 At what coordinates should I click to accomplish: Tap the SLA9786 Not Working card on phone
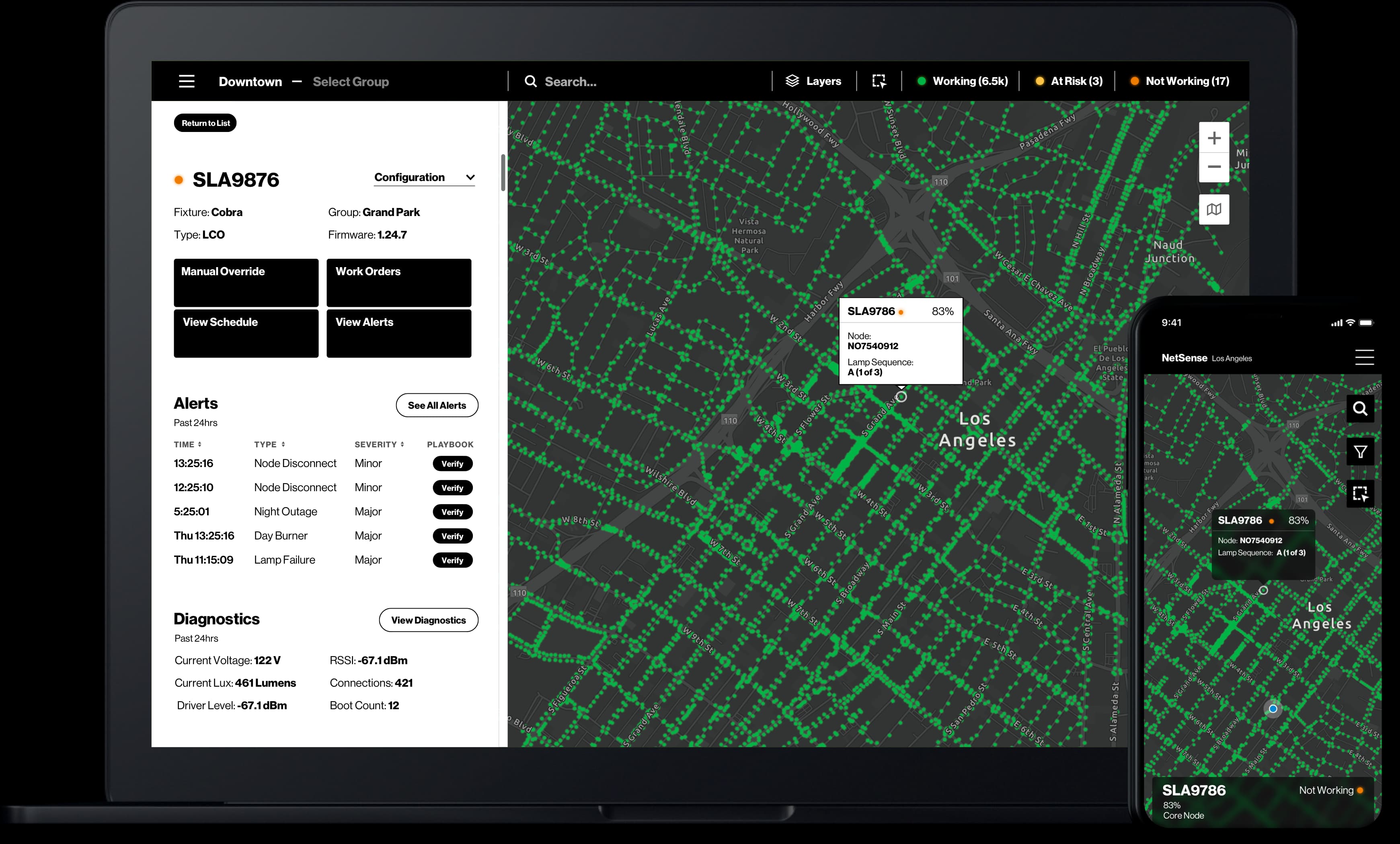click(x=1262, y=801)
